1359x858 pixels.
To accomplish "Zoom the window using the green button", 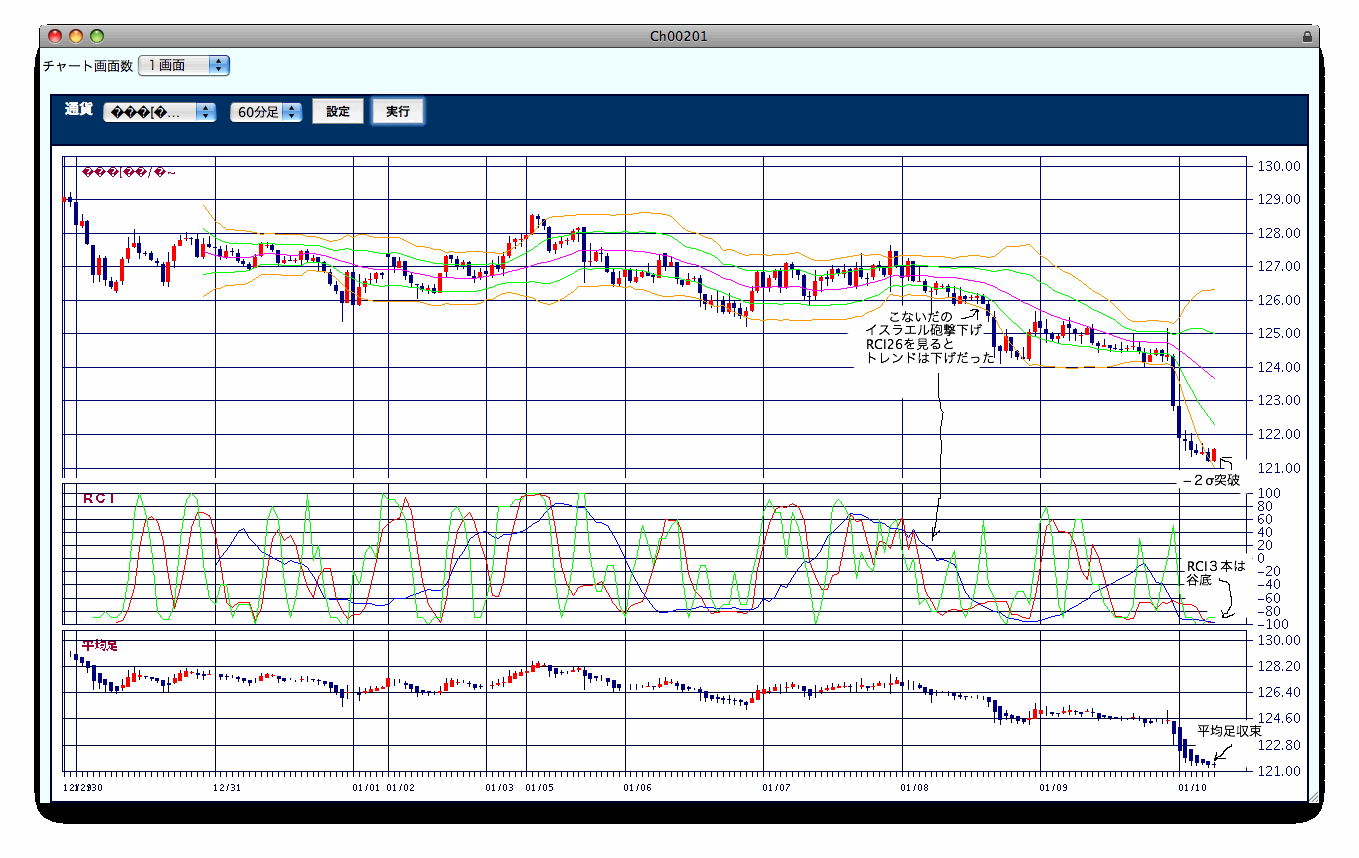I will pos(97,36).
